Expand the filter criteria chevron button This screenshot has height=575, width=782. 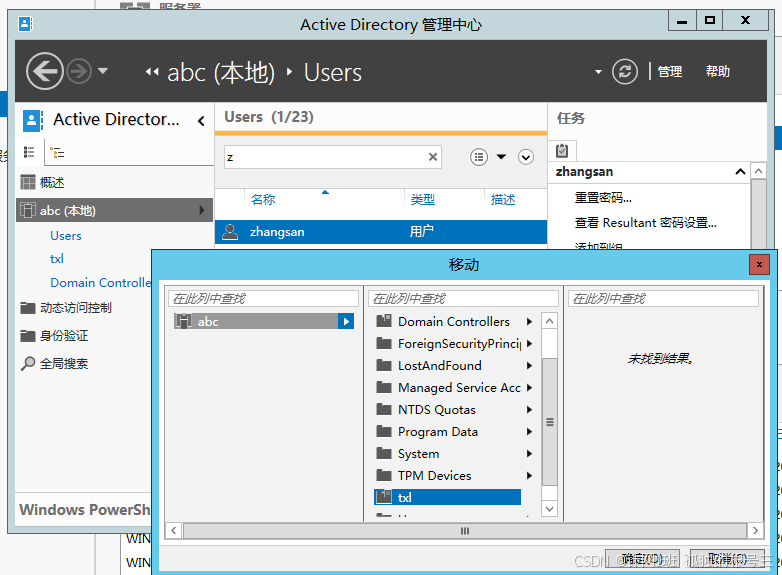(526, 157)
